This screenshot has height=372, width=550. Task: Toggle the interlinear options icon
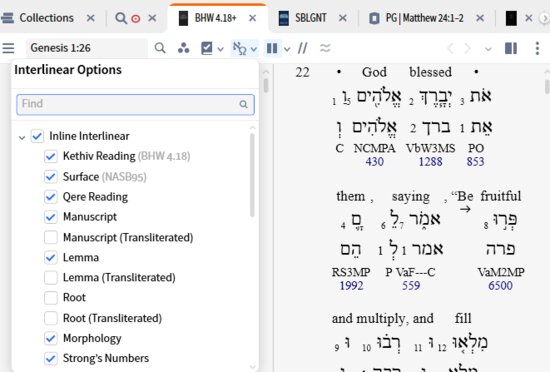click(x=240, y=48)
